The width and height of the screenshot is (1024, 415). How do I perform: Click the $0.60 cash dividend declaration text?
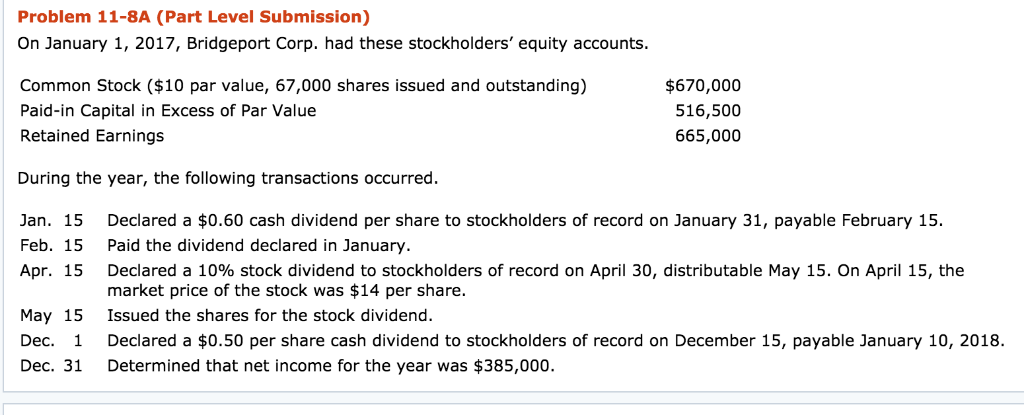pos(524,220)
